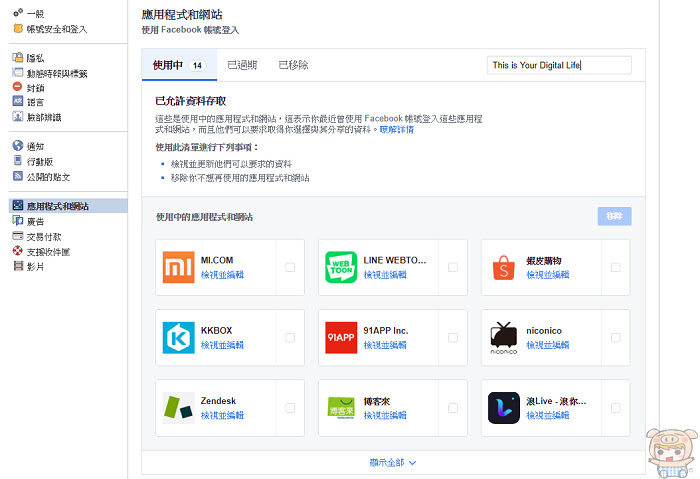Click the 公開的貼文 feed icon
The width and height of the screenshot is (700, 479).
point(18,176)
